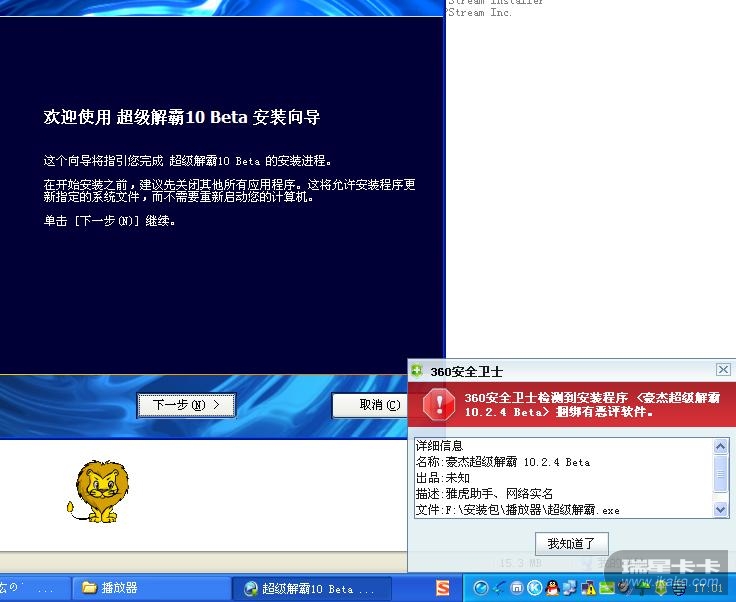
Task: Click 文件:F:\安装包\播放器\超级解霸.exe line
Action: [x=518, y=510]
